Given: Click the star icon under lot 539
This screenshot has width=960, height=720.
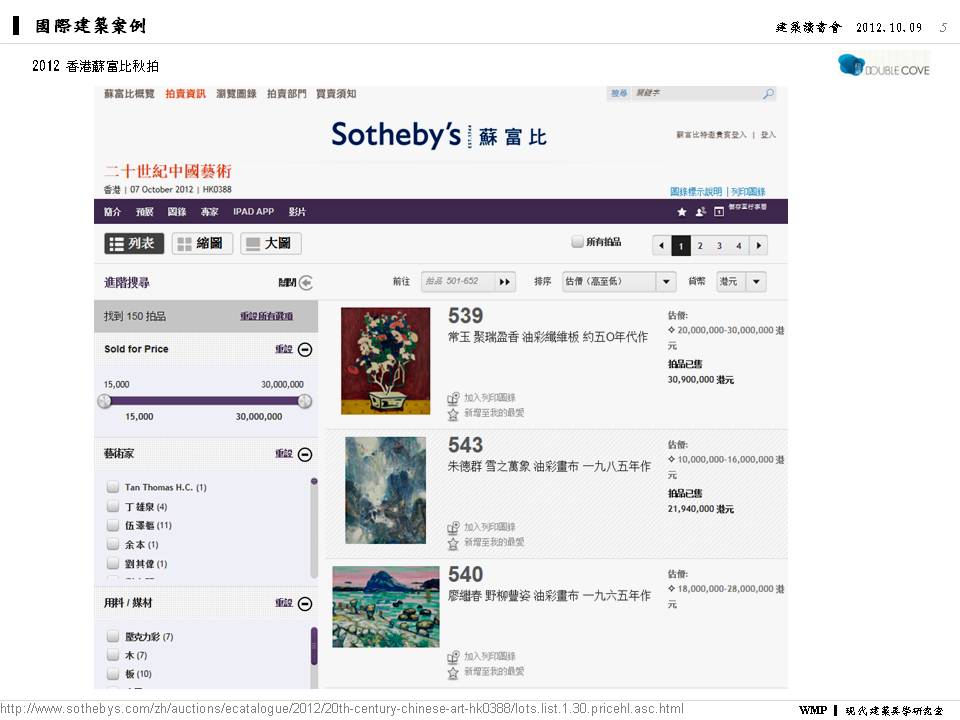Looking at the screenshot, I should [x=452, y=414].
